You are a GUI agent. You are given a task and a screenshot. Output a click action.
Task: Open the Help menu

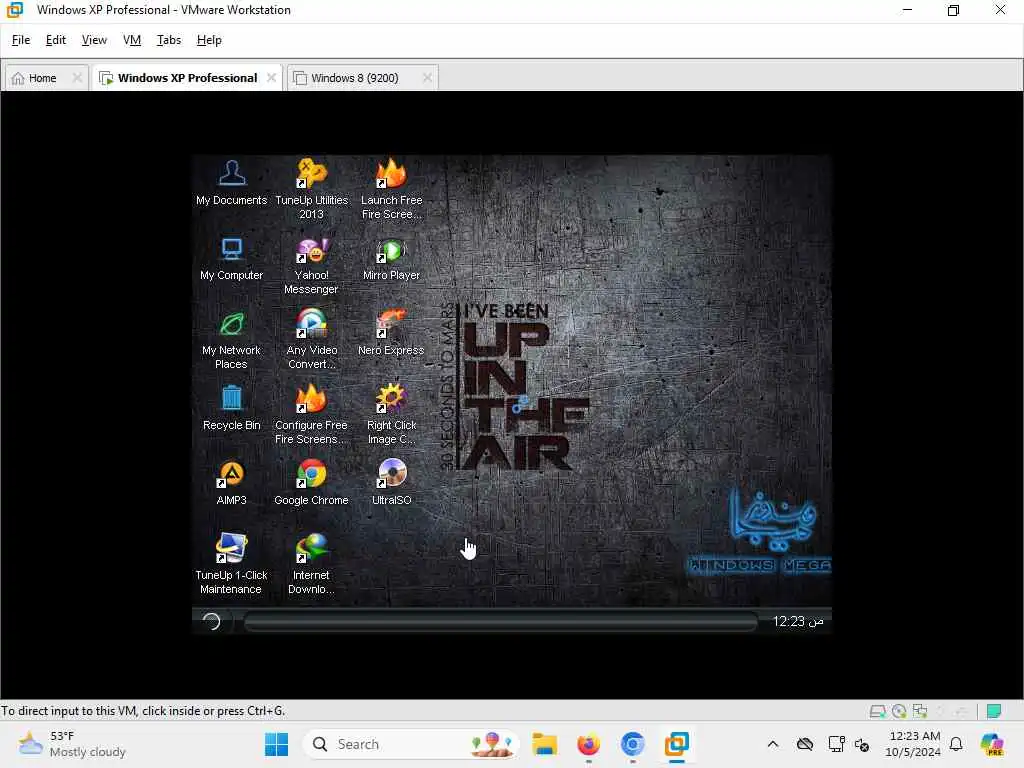click(x=209, y=40)
